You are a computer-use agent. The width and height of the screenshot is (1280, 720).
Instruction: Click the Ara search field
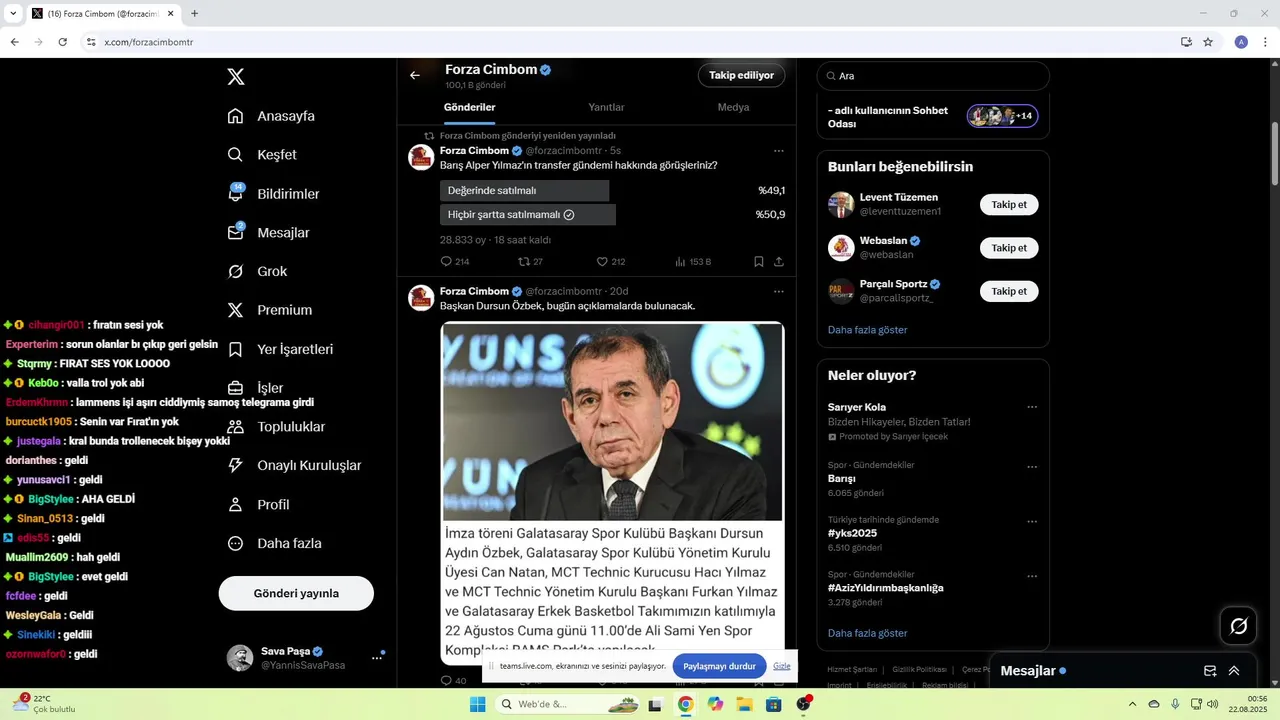tap(933, 76)
